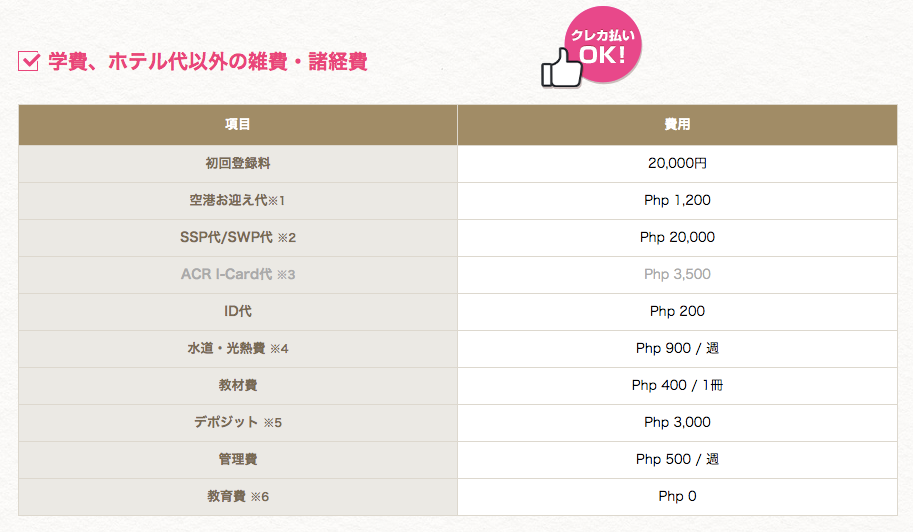Screen dimensions: 913x532
Task: Click the section heading 学費、ホテル代以外の雑費・諸経費
Action: (208, 61)
